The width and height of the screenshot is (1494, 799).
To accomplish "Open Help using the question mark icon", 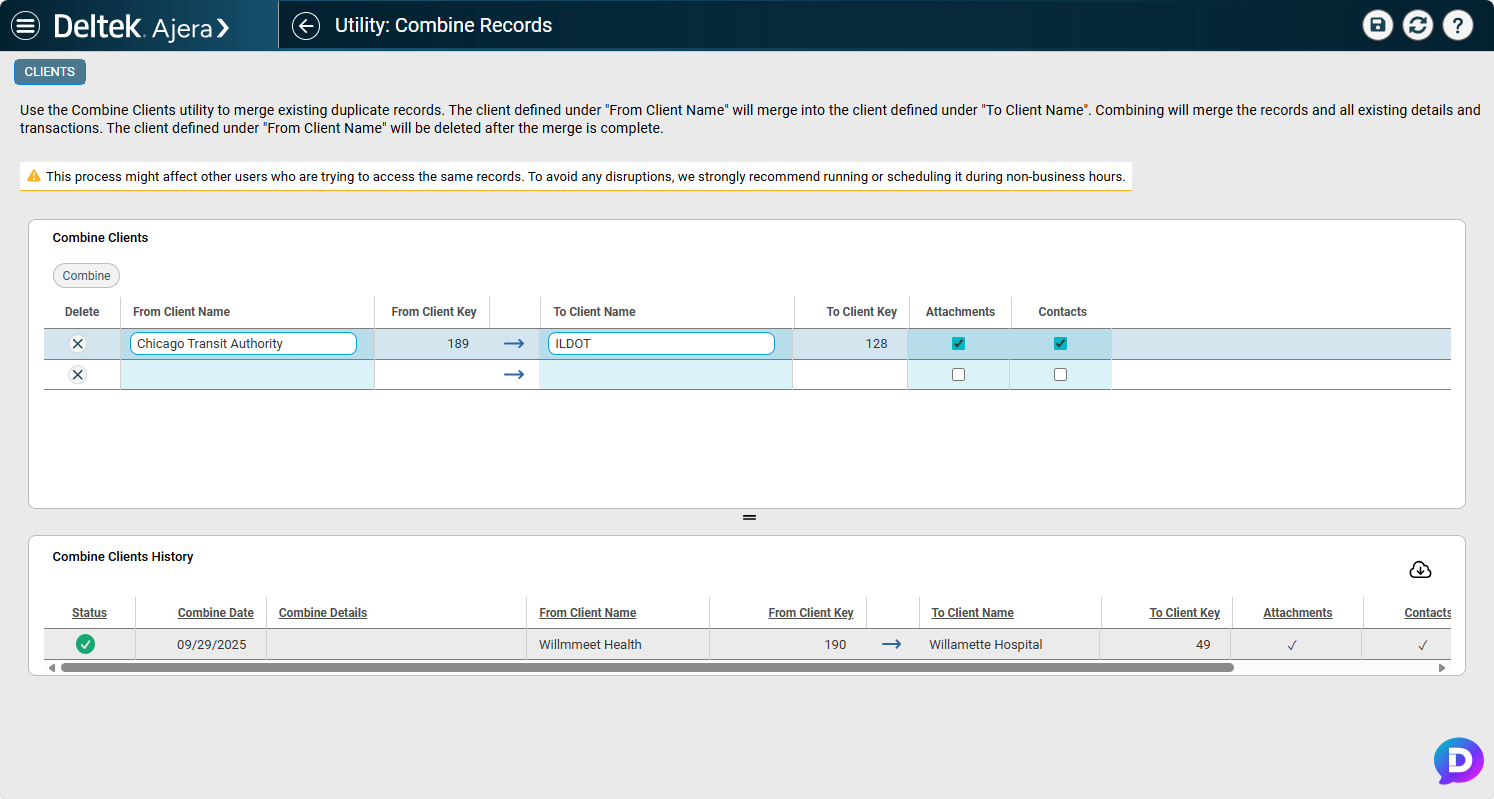I will (x=1458, y=25).
